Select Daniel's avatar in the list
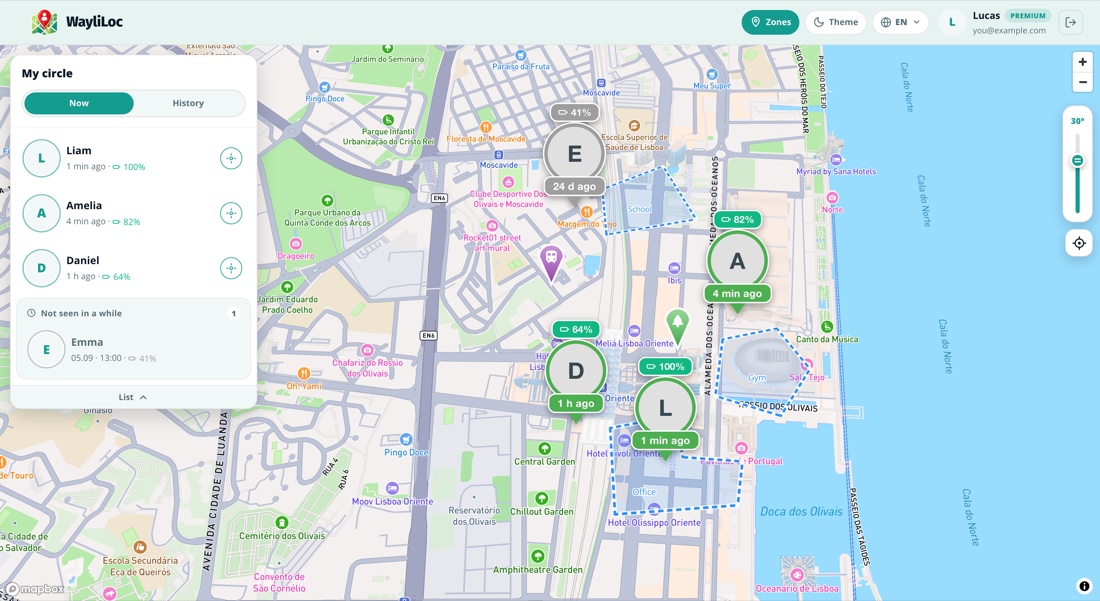Viewport: 1100px width, 601px height. pos(41,268)
